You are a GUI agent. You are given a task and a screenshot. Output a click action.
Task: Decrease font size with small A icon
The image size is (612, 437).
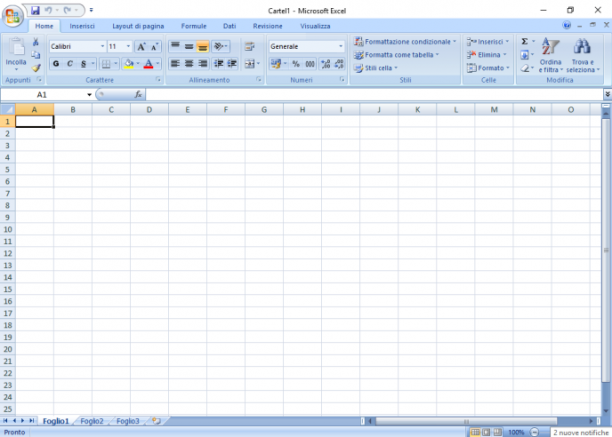[155, 46]
